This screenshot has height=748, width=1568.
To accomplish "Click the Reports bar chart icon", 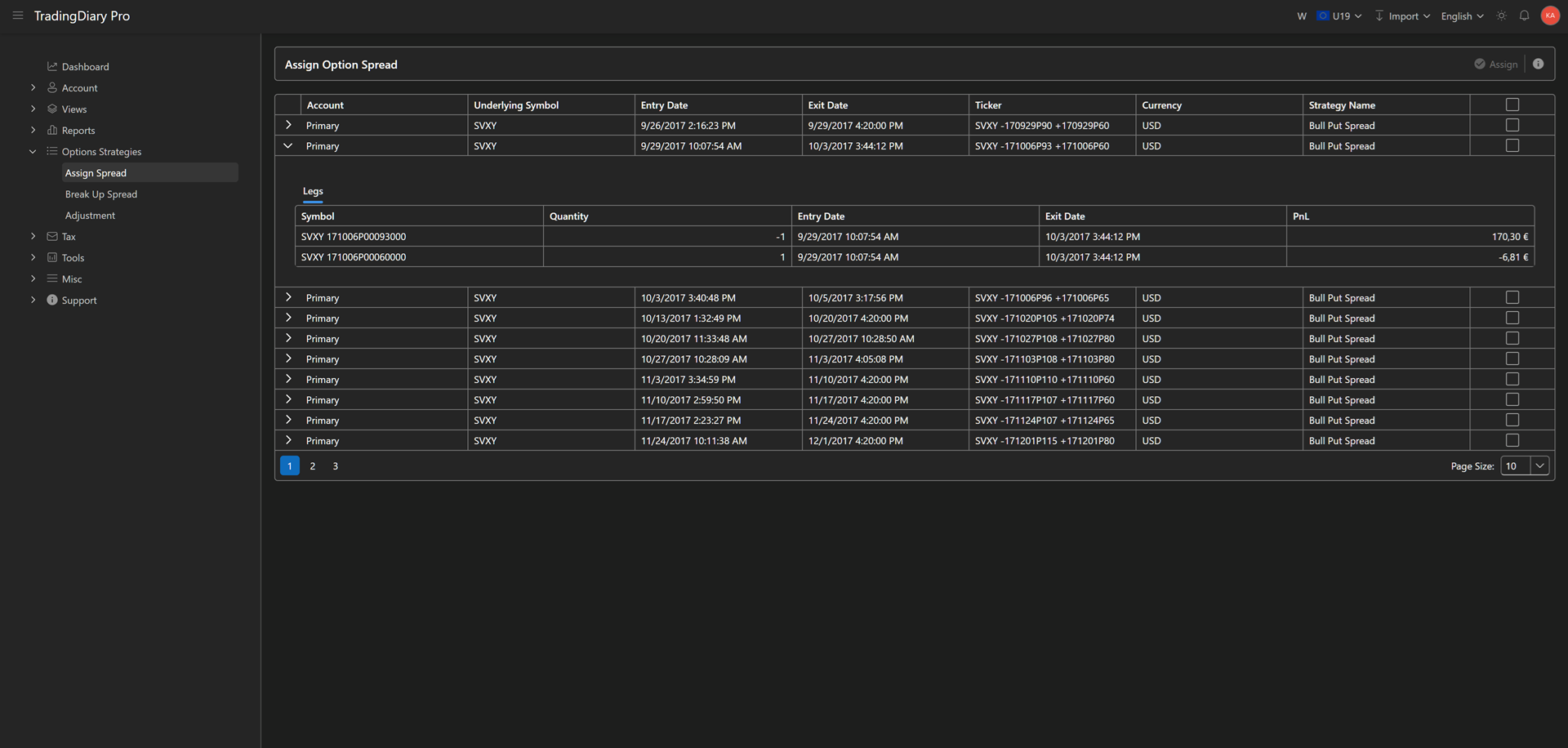I will [52, 130].
